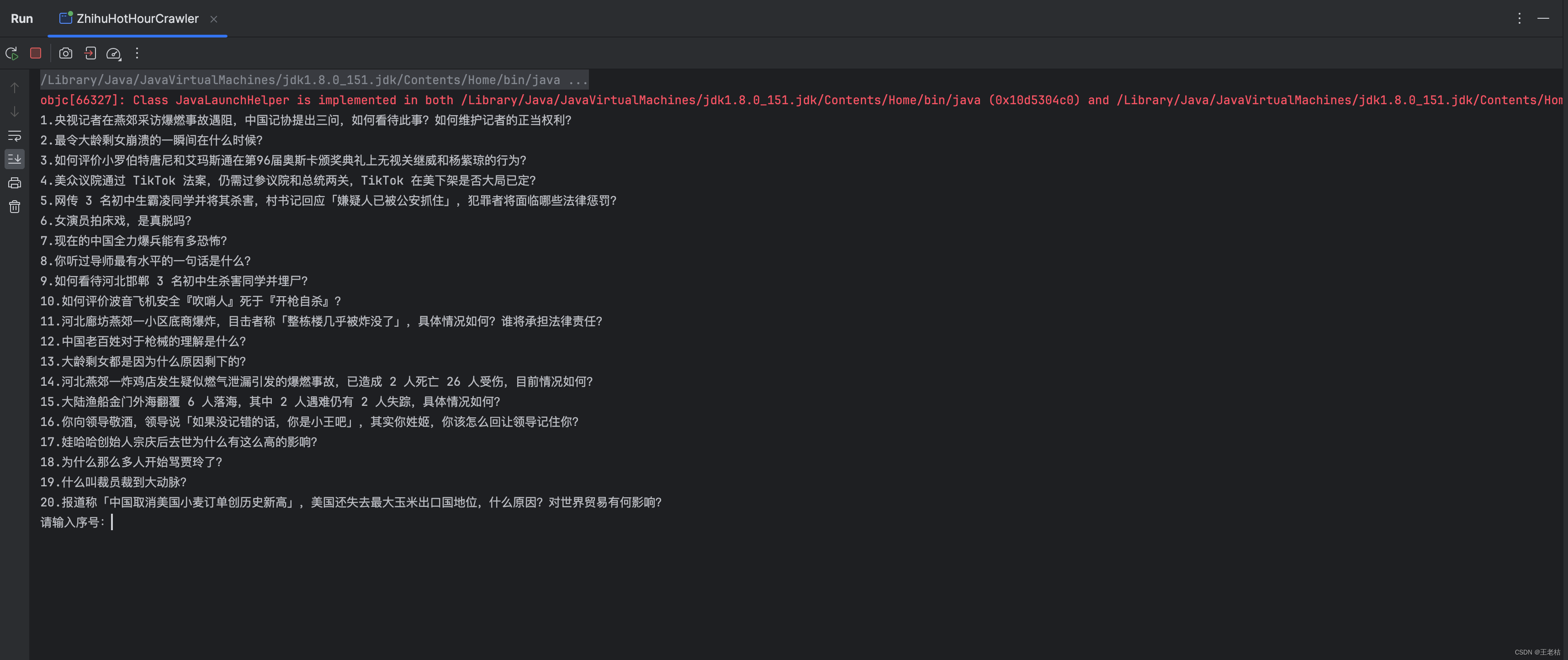Select line 13 大龄剩女都是因为什么原因
Screen dimensions: 1568x660
[143, 361]
